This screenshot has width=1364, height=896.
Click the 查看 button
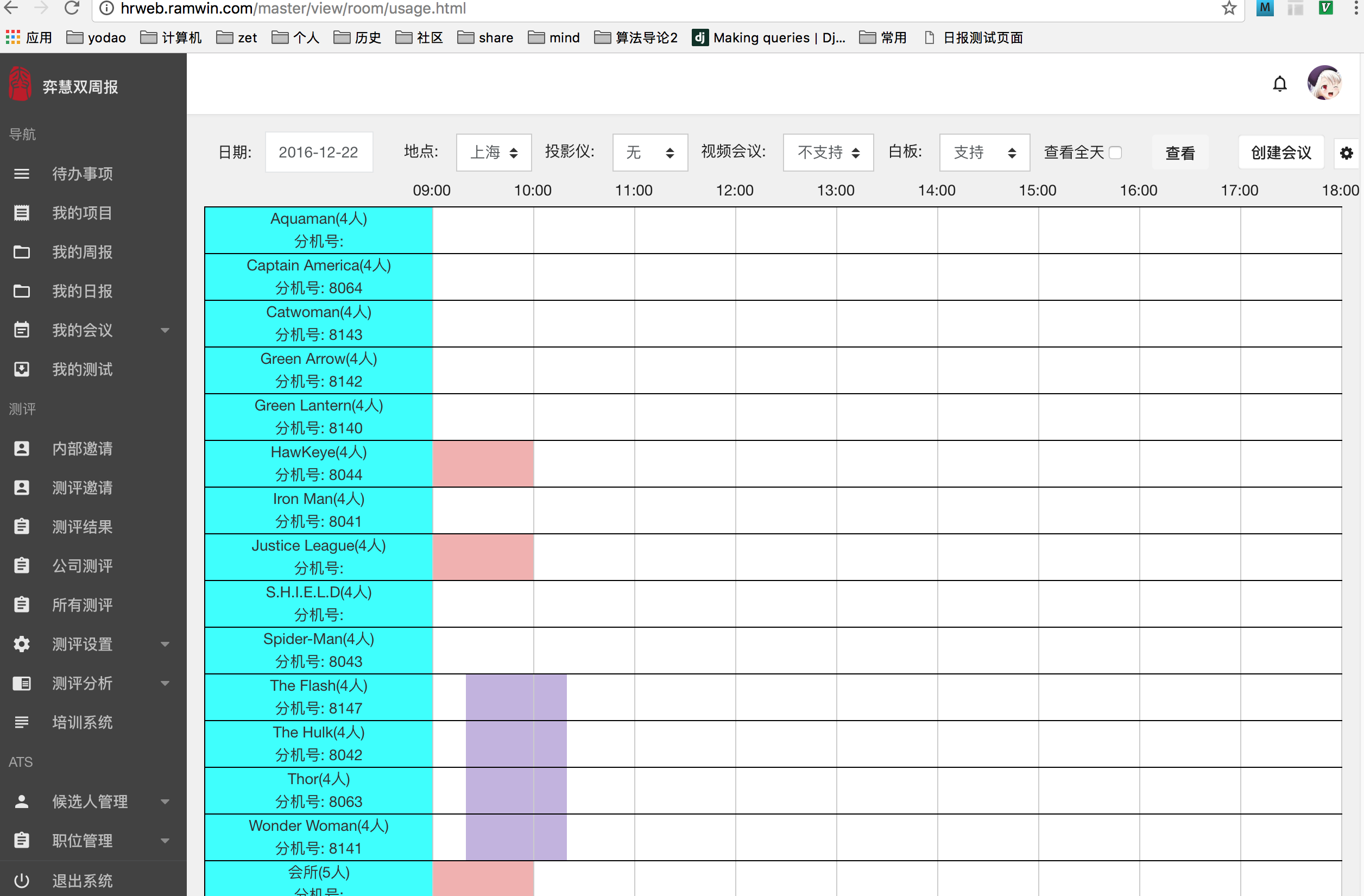pyautogui.click(x=1180, y=153)
